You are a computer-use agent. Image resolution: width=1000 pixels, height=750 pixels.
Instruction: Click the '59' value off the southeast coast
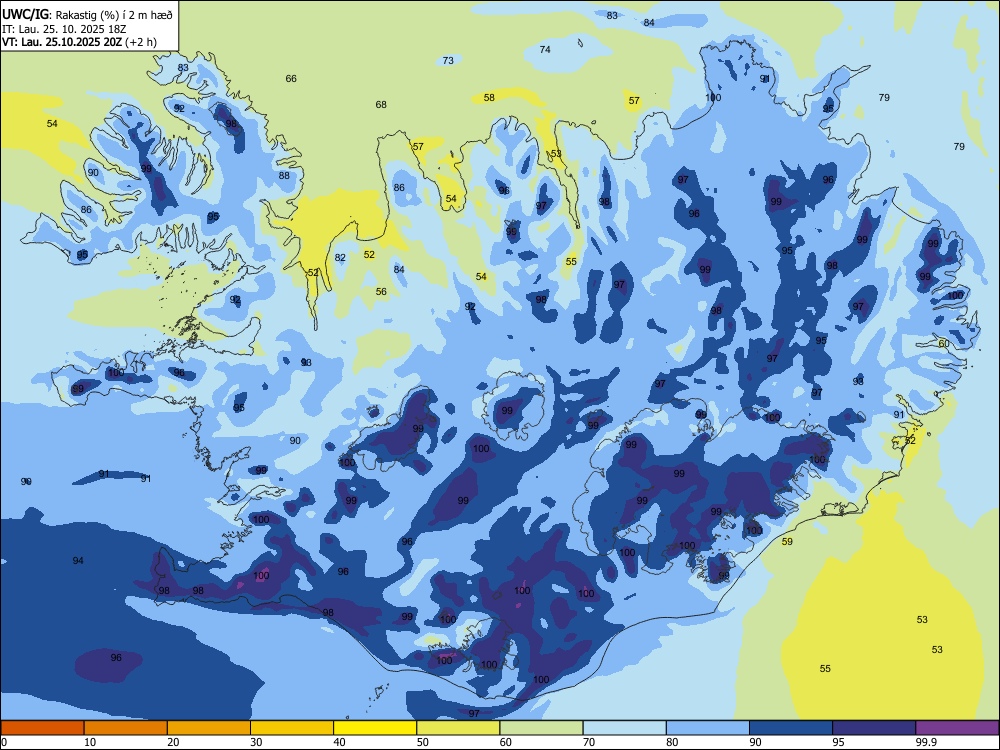click(x=788, y=541)
